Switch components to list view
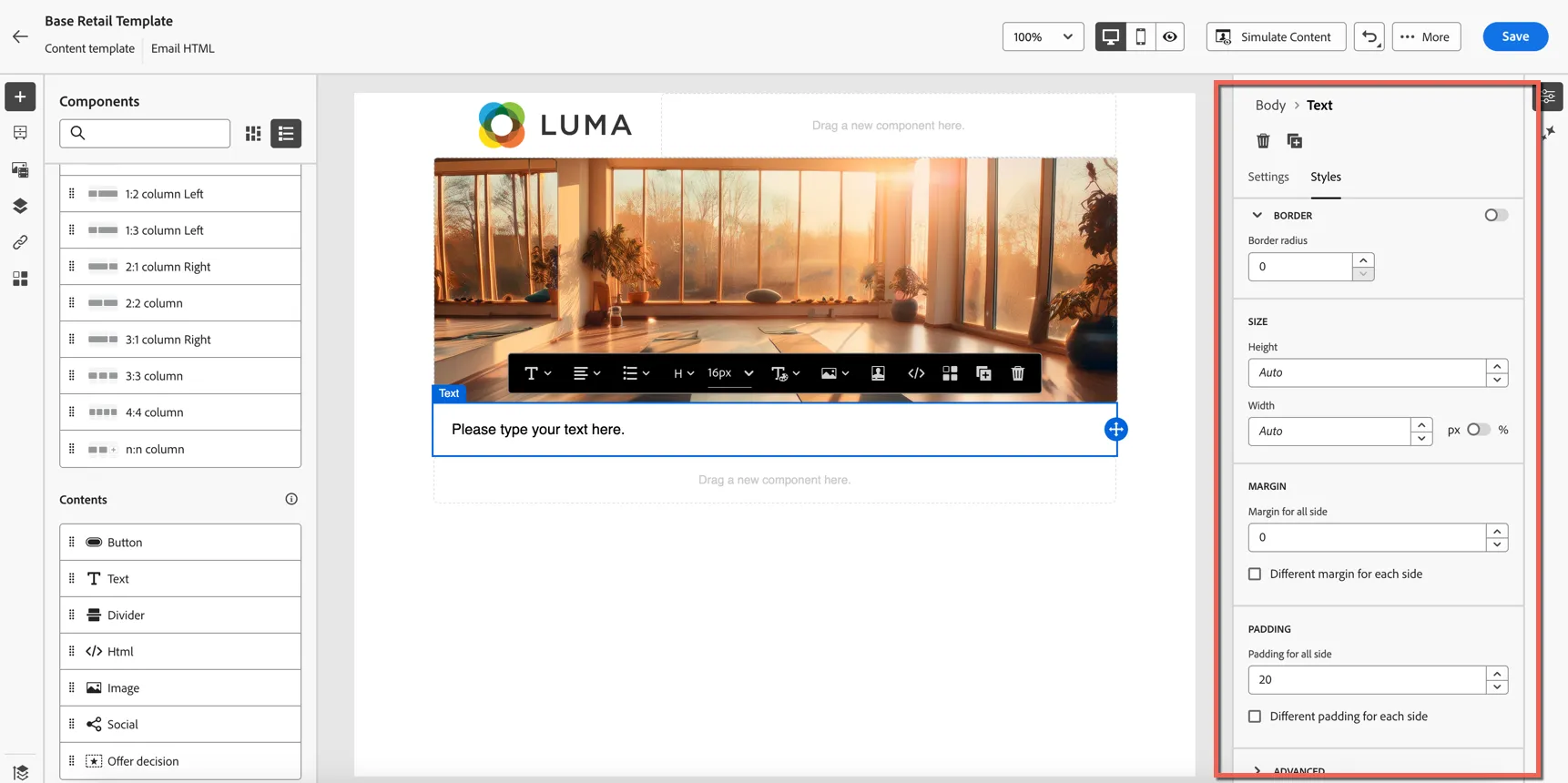The image size is (1568, 783). (x=286, y=134)
